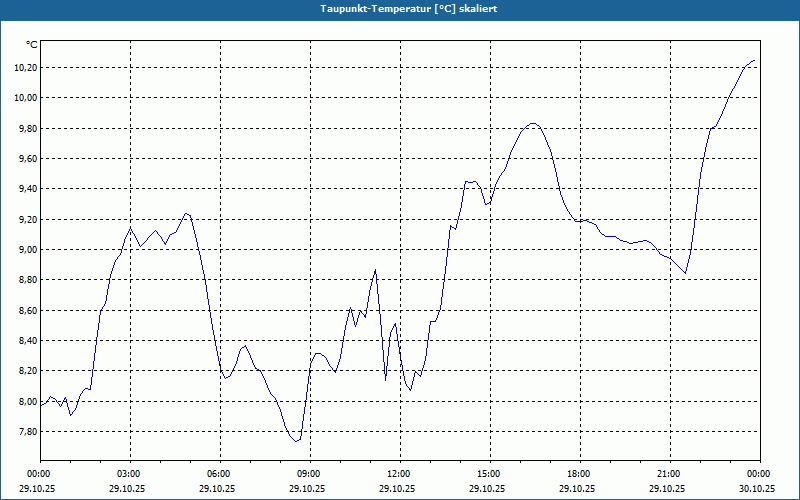This screenshot has width=800, height=500.
Task: Click the 30.10.25 date label
Action: (757, 488)
